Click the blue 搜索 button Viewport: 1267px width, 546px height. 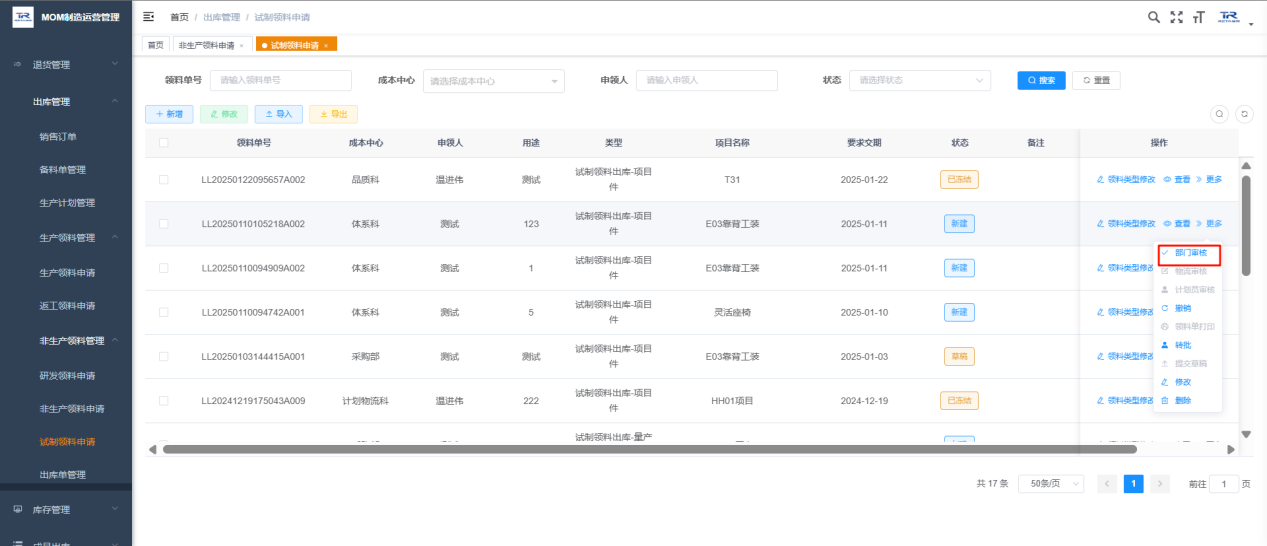tap(1042, 81)
